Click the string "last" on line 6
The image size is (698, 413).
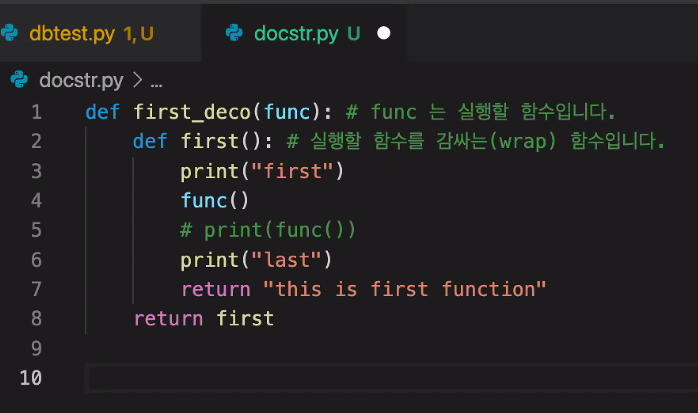point(286,259)
